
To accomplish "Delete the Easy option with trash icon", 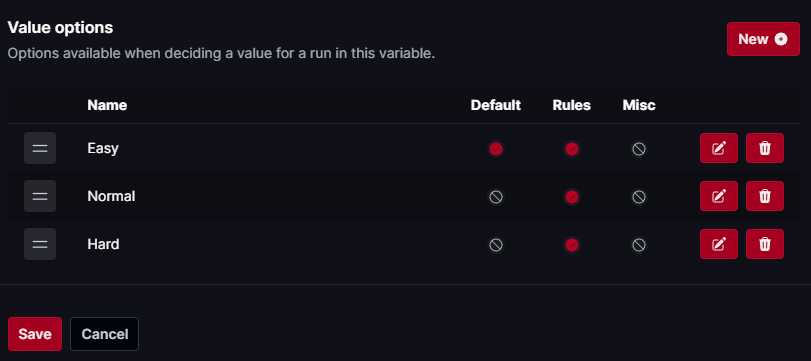I will tap(764, 148).
